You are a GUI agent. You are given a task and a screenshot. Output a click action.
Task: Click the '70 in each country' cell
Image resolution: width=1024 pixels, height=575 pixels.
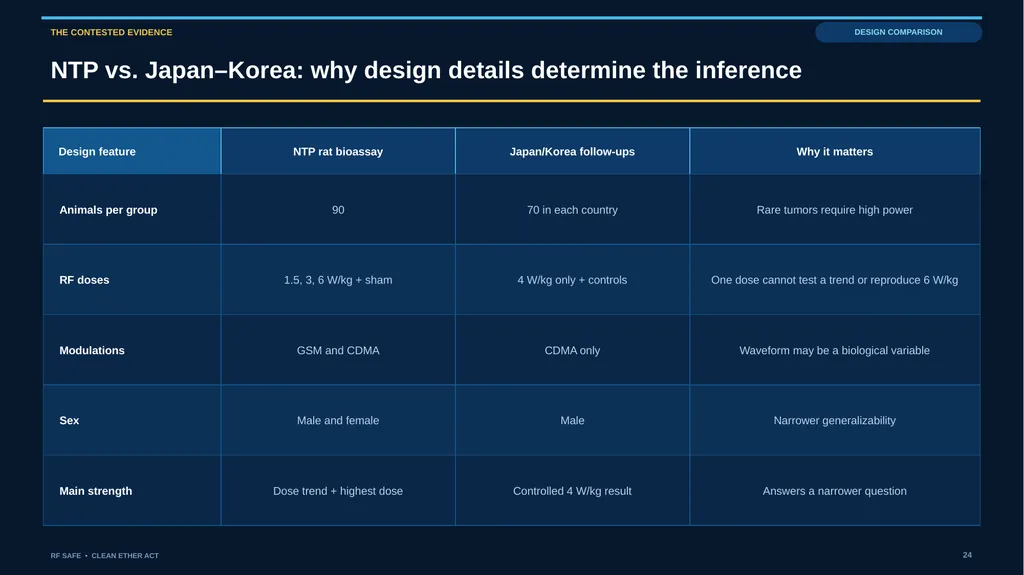(572, 210)
